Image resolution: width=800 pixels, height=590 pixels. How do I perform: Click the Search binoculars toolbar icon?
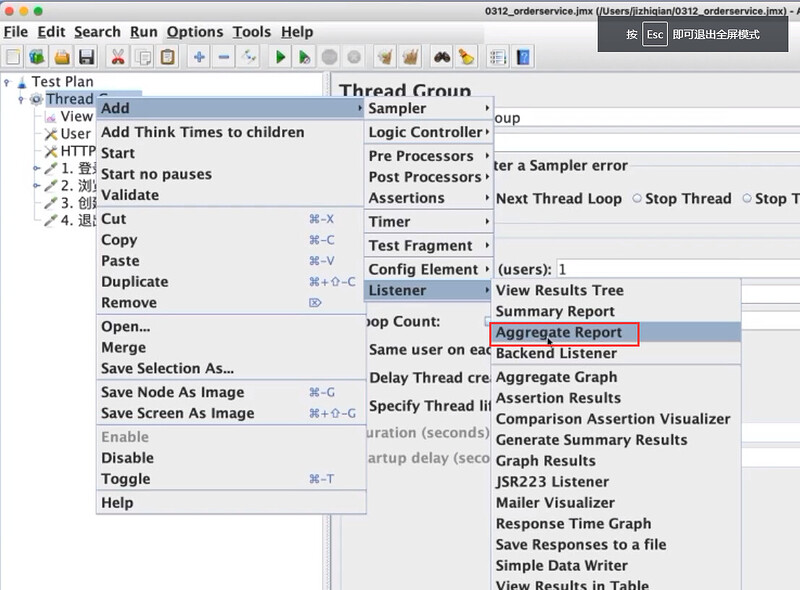[442, 57]
